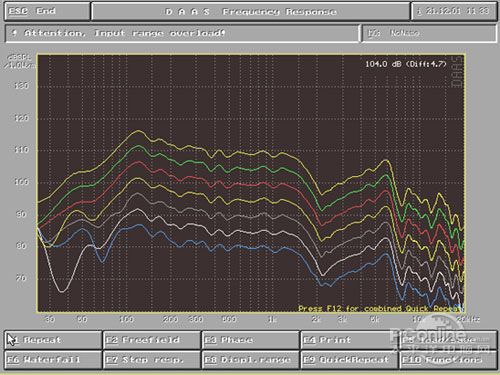Click the DAAS Frequency Response title bar

tap(251, 11)
